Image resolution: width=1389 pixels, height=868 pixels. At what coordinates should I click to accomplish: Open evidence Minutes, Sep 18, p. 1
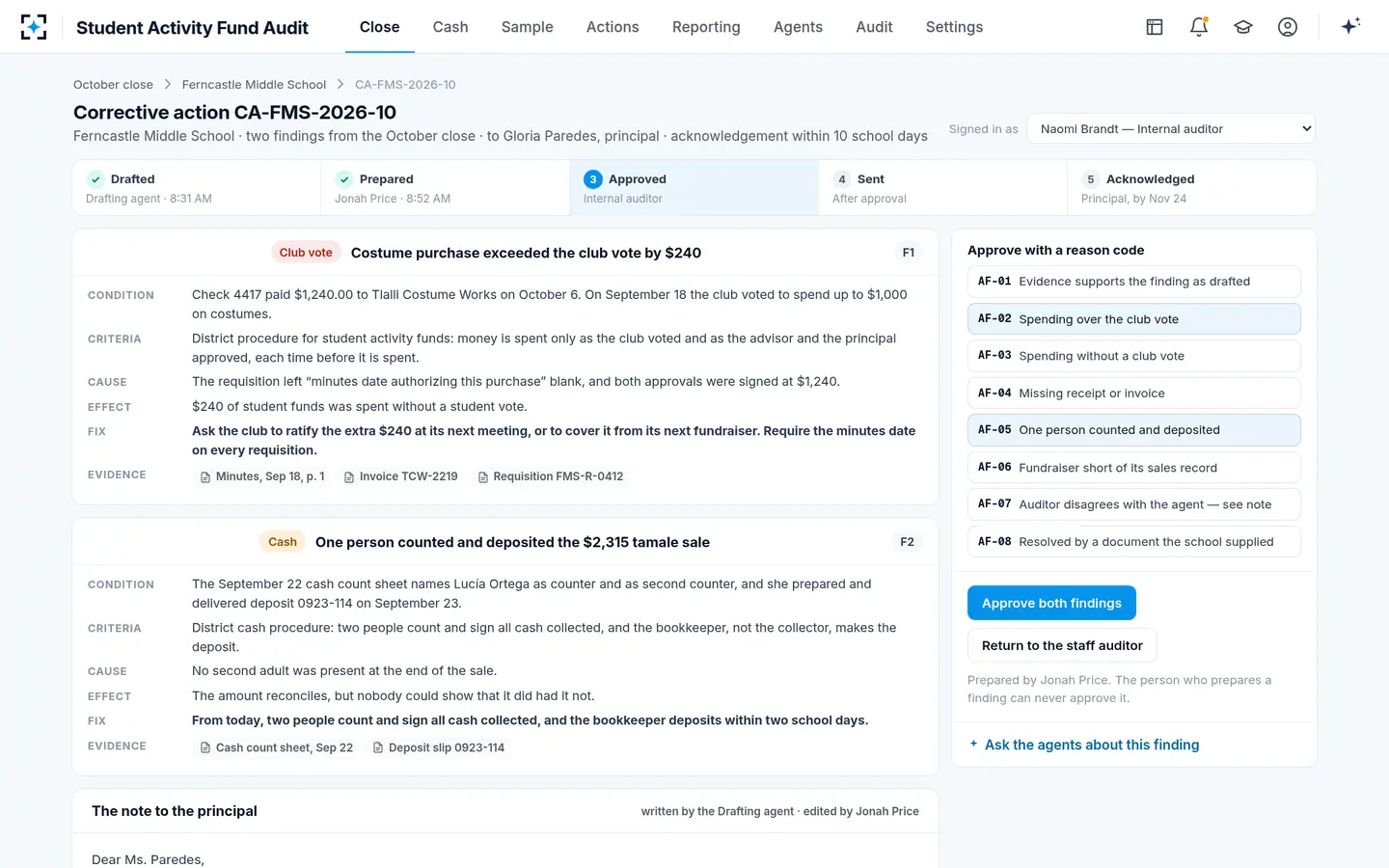tap(261, 476)
